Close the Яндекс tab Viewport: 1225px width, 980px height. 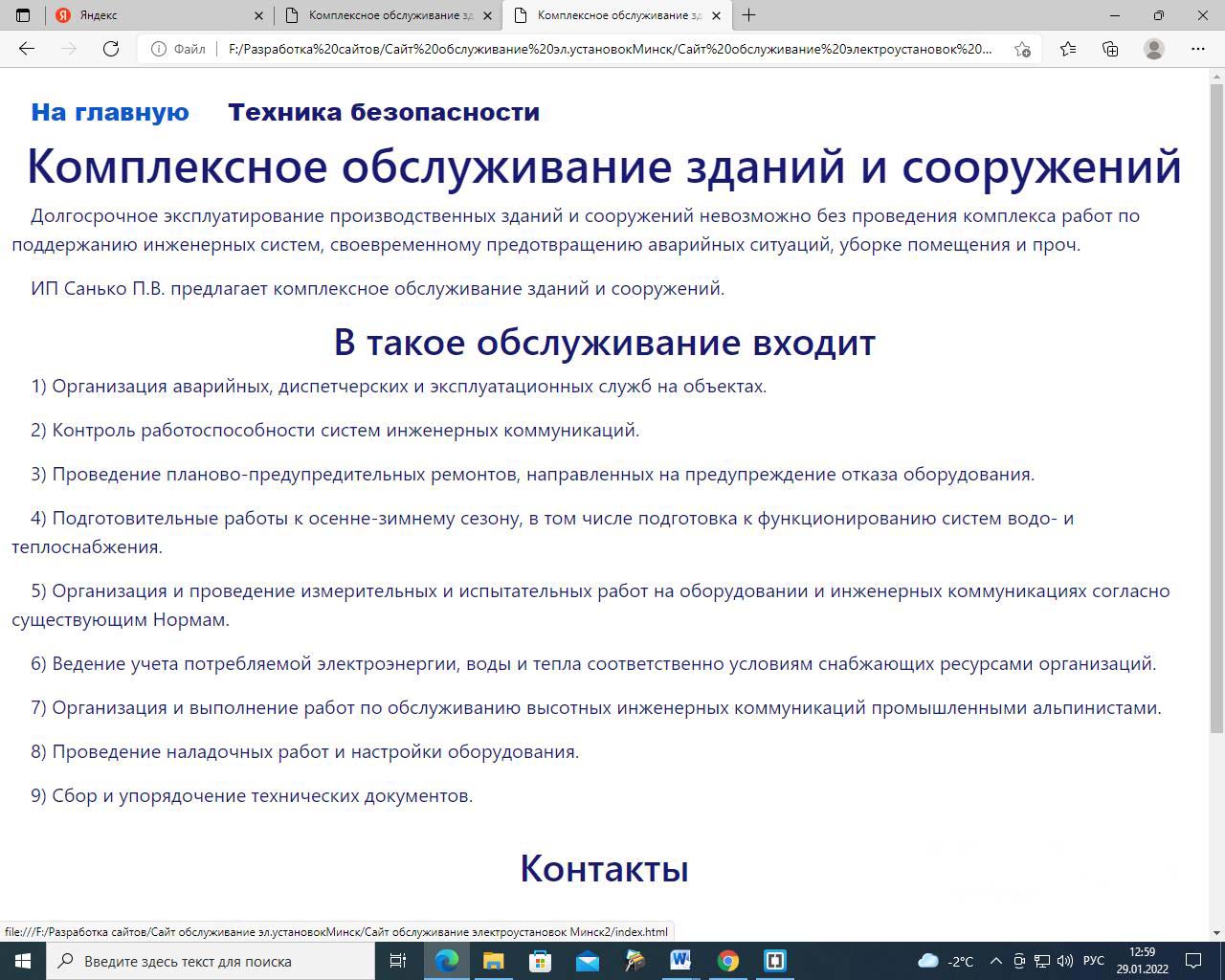258,15
